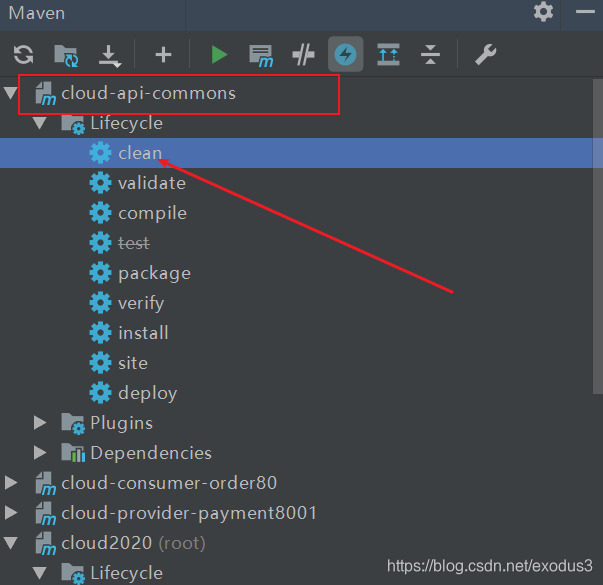Select the struck-through test phase
Viewport: 603px width, 585px height.
(x=134, y=243)
